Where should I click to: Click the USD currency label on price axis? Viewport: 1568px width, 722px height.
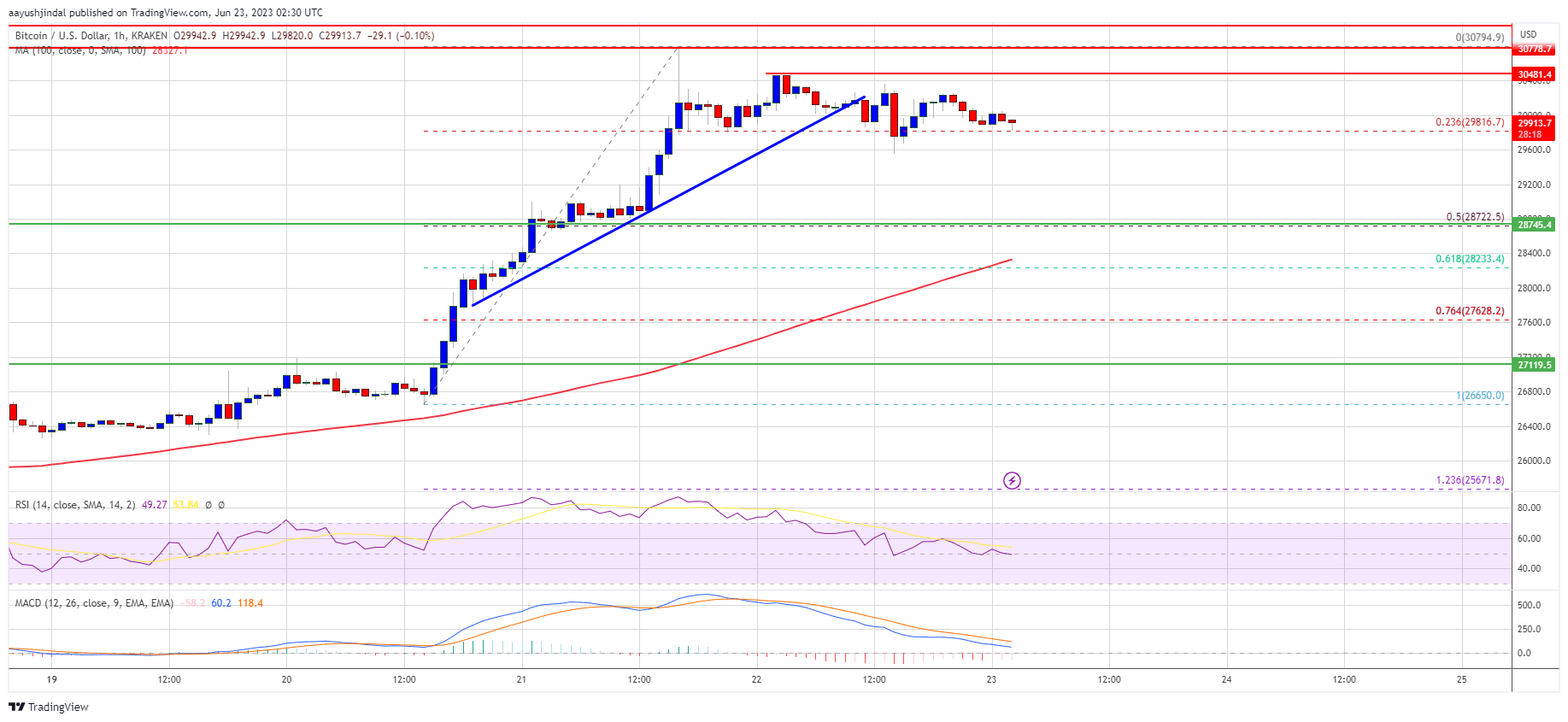click(x=1528, y=34)
